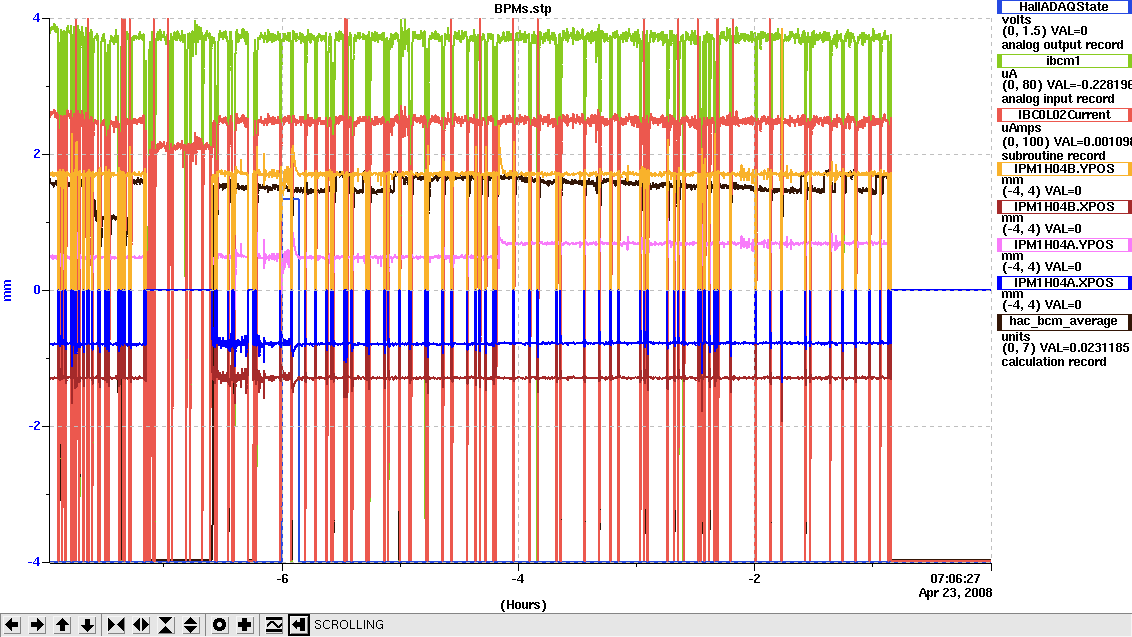Zoom out vertically (up-down triangles icon)
Screen dimensions: 1132x637
[x=191, y=625]
